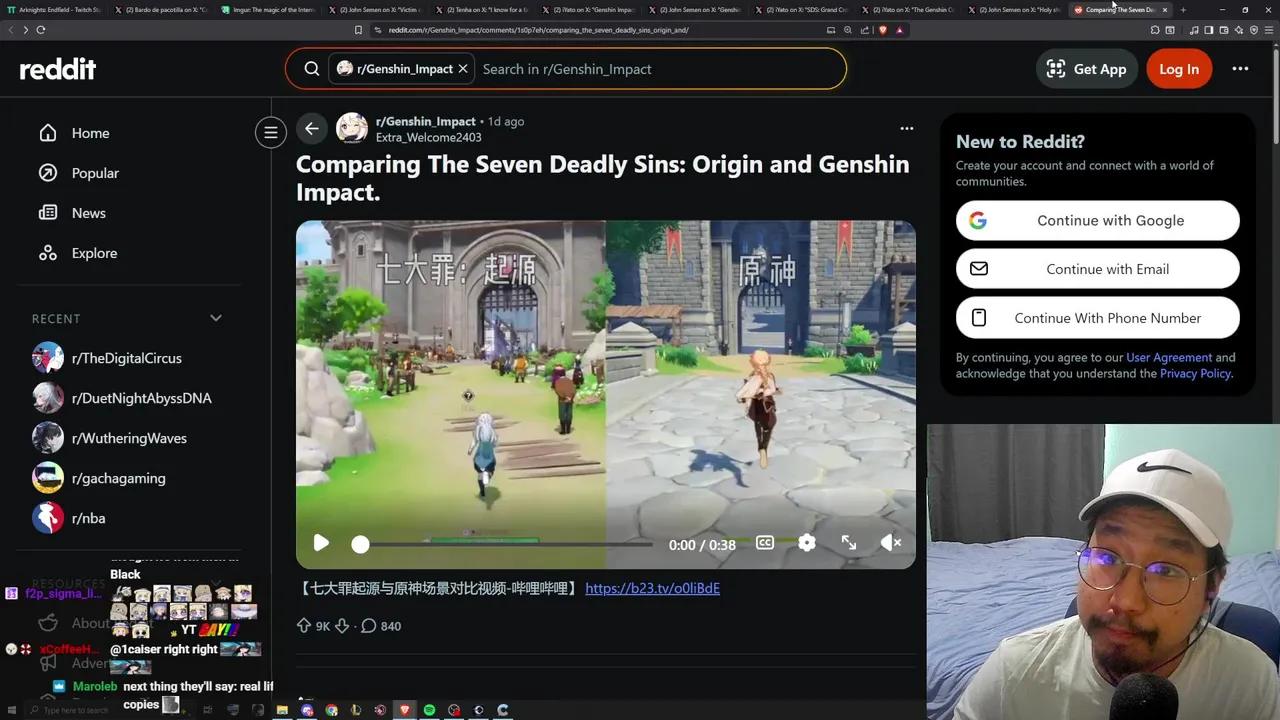This screenshot has width=1280, height=720.
Task: Remove the r/Genshin_Impact search filter
Action: [463, 69]
